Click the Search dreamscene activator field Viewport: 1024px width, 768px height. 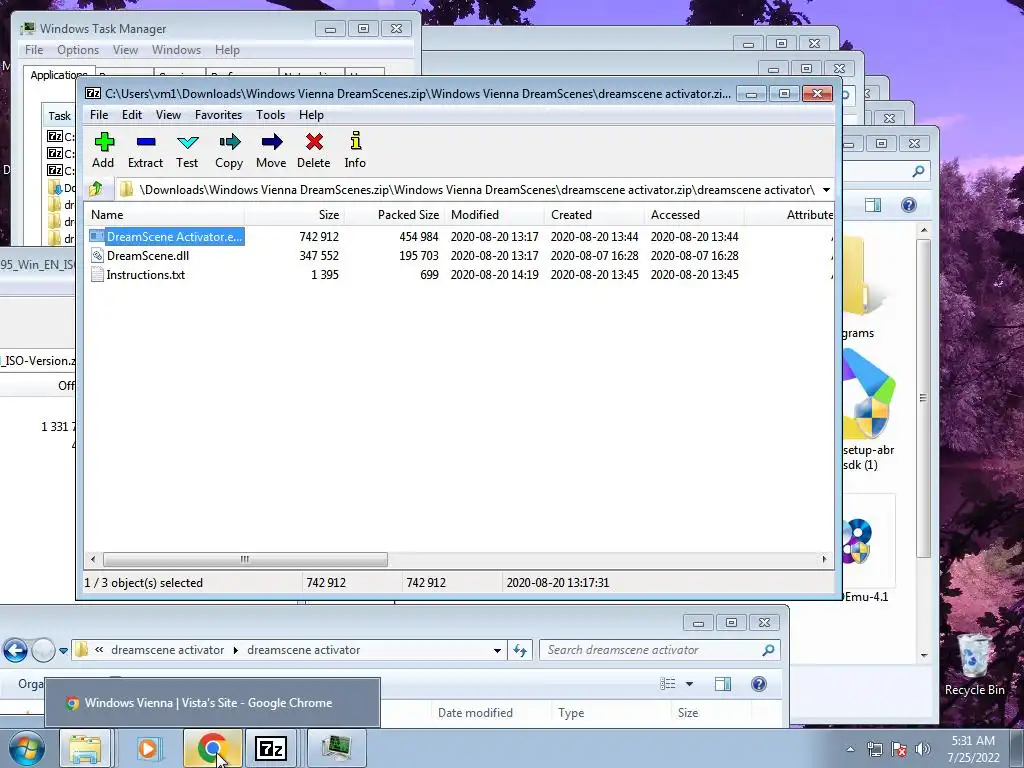659,650
